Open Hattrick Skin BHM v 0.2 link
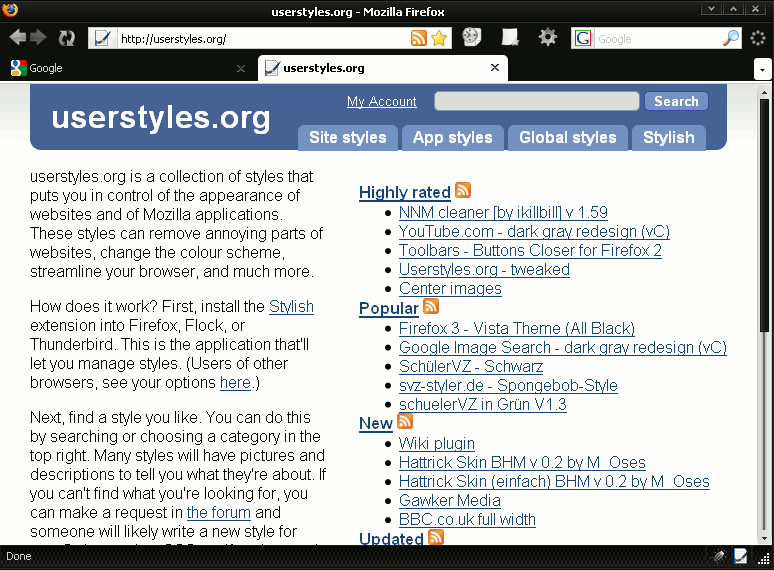This screenshot has width=774, height=570. point(522,462)
